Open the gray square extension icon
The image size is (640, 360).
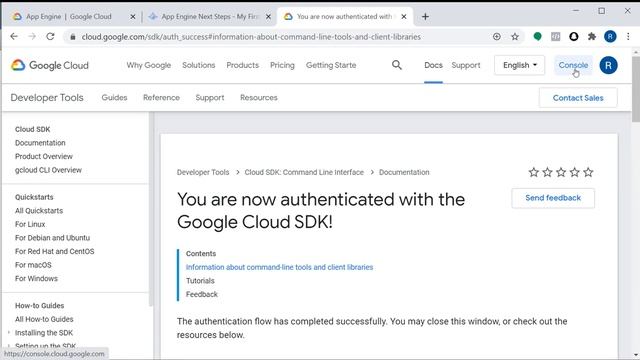click(x=556, y=37)
